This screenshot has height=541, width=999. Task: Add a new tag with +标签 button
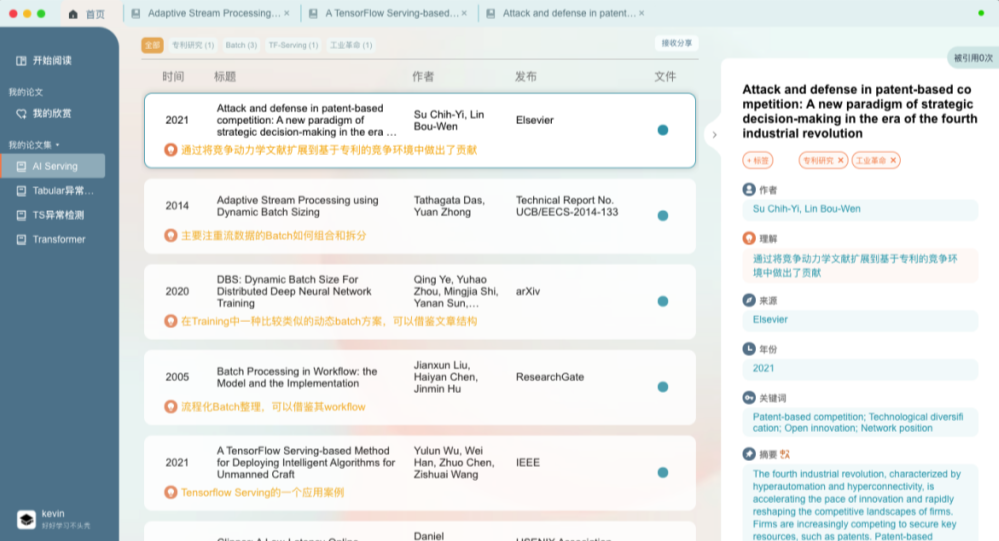(758, 160)
